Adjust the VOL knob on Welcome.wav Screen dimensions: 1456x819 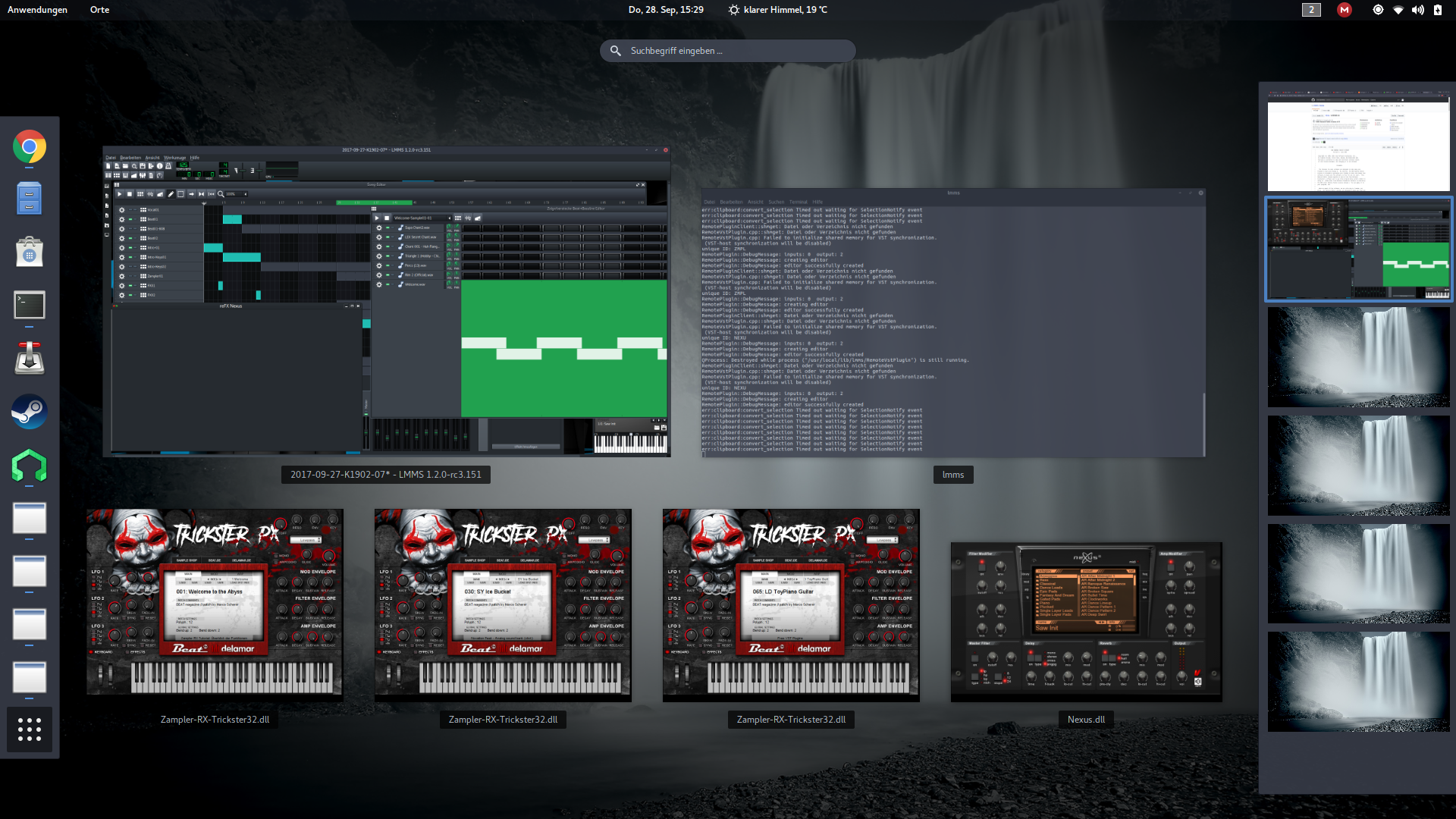tap(450, 282)
